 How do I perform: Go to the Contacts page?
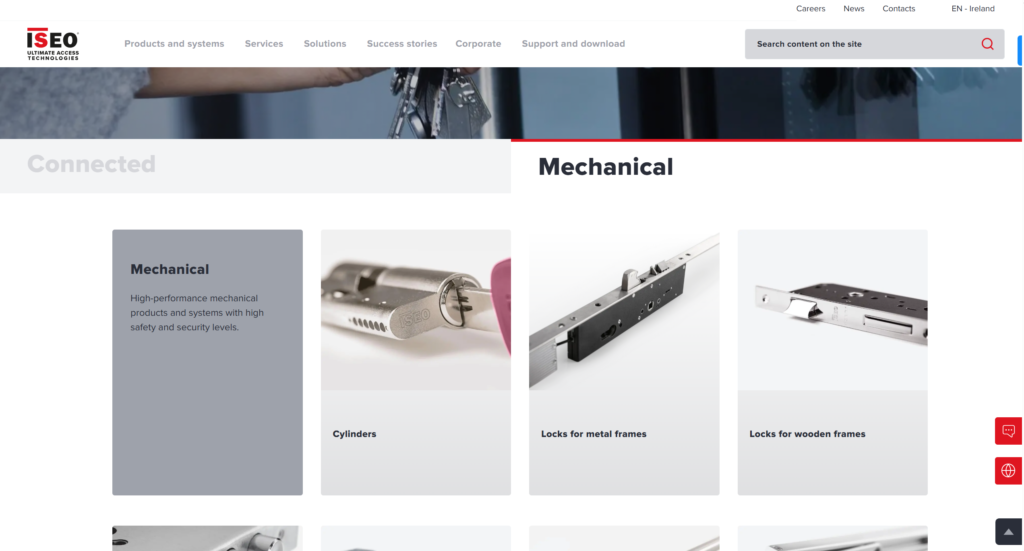899,8
